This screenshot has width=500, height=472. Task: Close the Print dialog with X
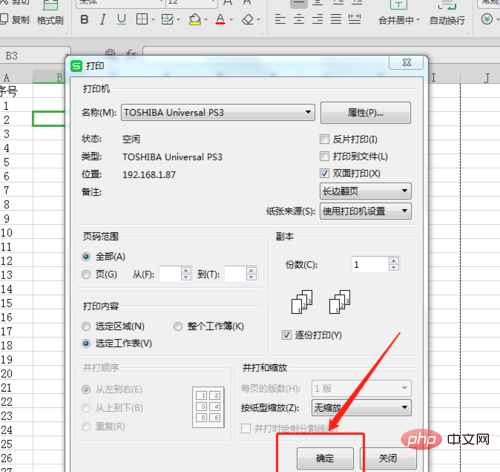pyautogui.click(x=407, y=62)
